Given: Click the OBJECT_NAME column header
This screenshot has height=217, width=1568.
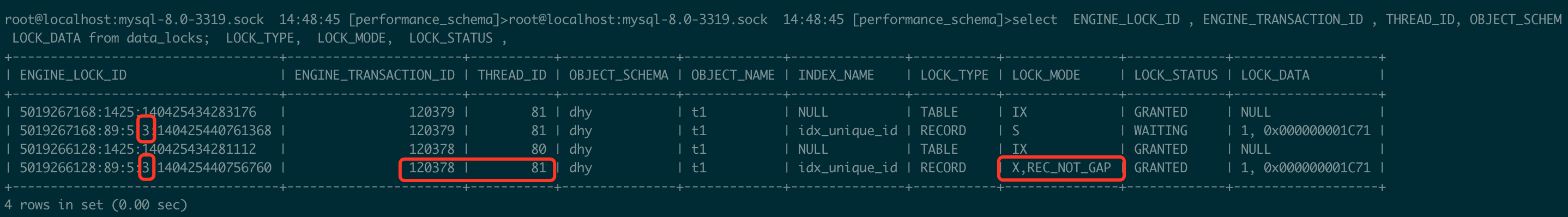Looking at the screenshot, I should (x=733, y=75).
